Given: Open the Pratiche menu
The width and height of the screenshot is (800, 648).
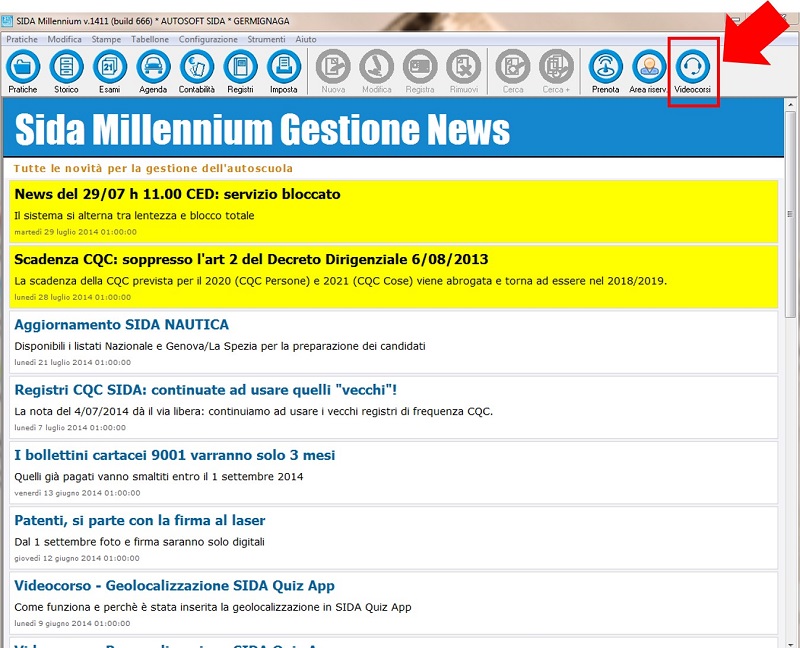Looking at the screenshot, I should coord(22,39).
